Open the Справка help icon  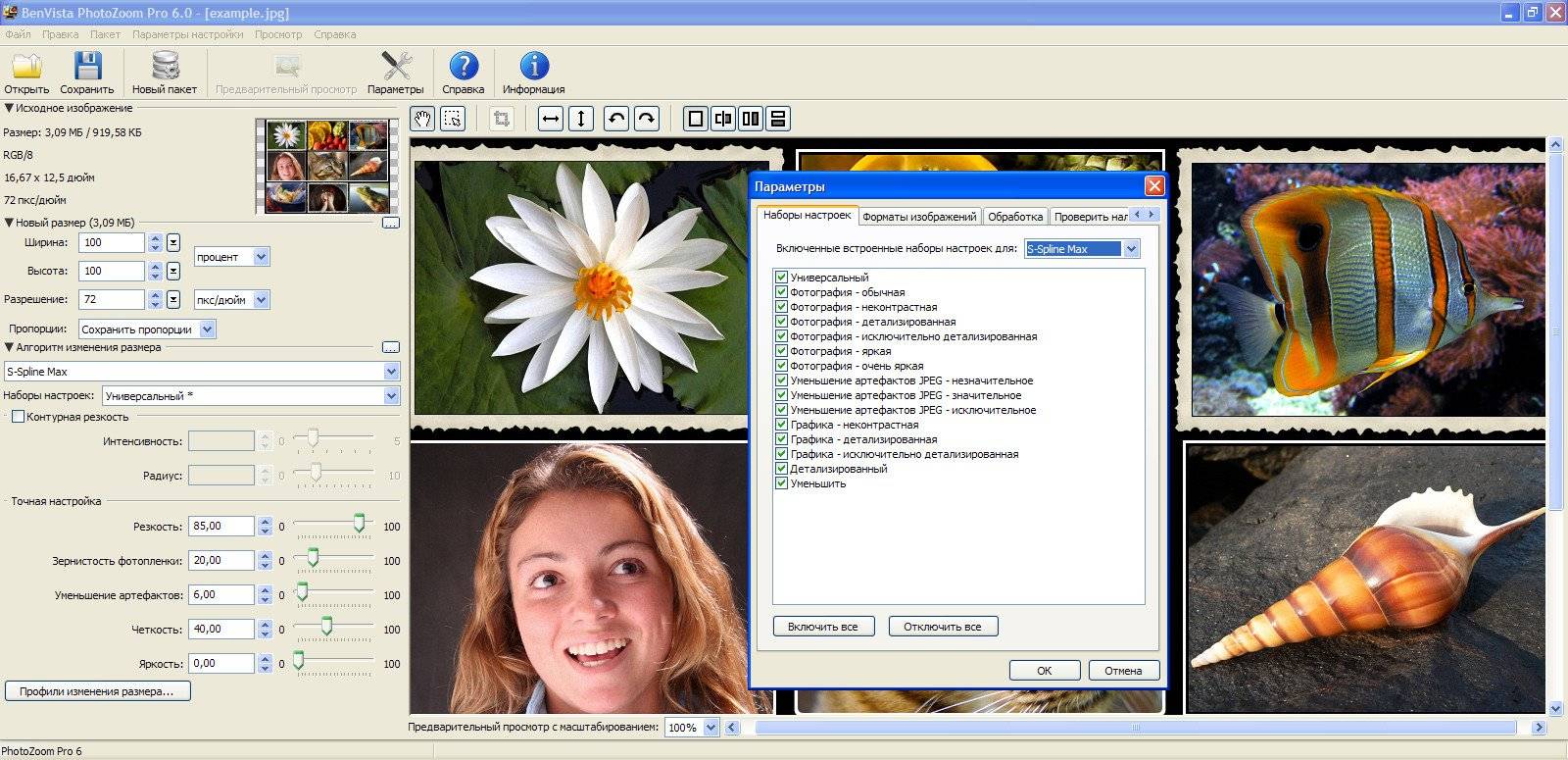click(464, 66)
